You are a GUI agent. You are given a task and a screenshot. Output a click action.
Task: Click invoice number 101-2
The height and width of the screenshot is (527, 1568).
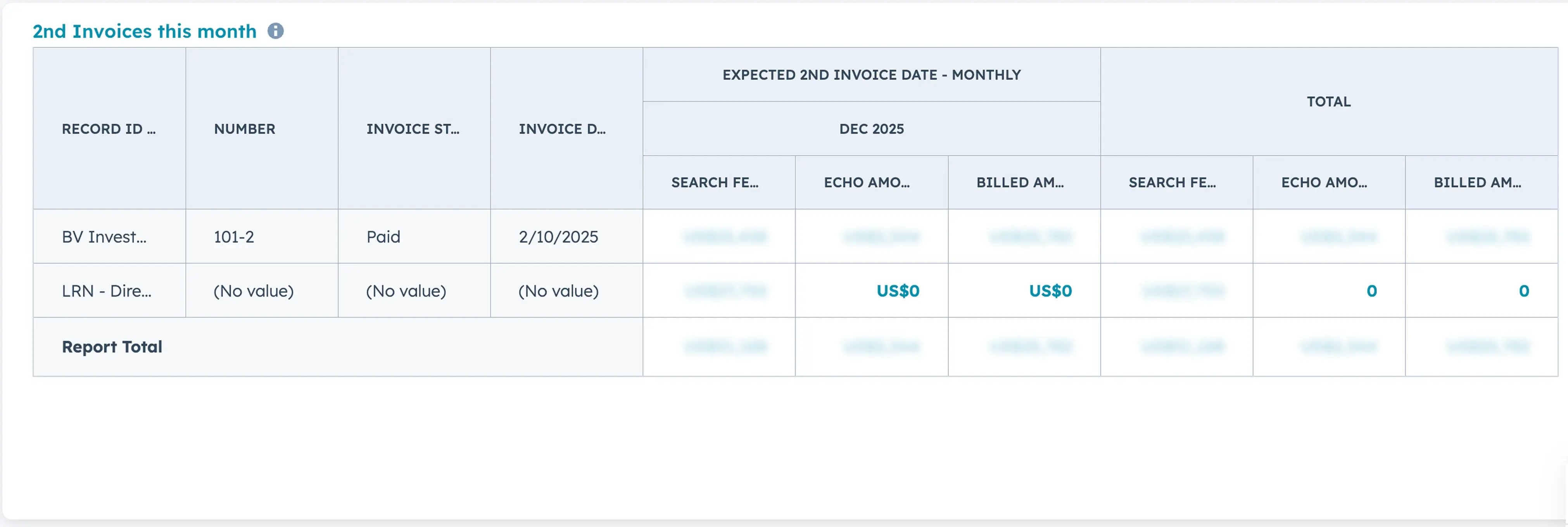pyautogui.click(x=234, y=237)
